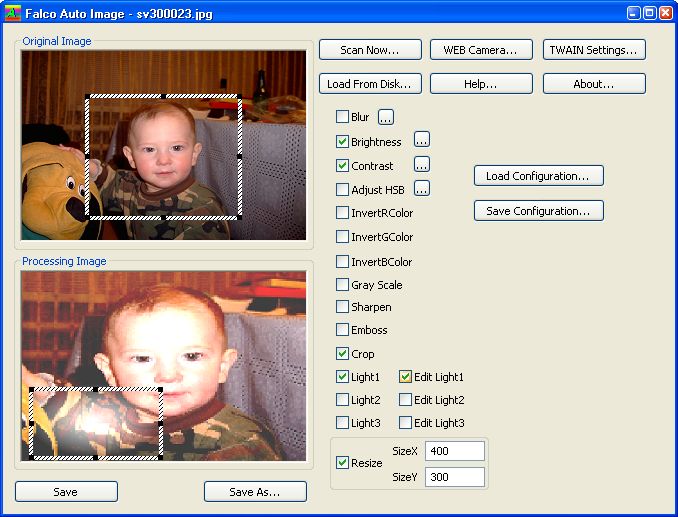678x517 pixels.
Task: Uncheck the Brightness checkbox
Action: point(342,141)
